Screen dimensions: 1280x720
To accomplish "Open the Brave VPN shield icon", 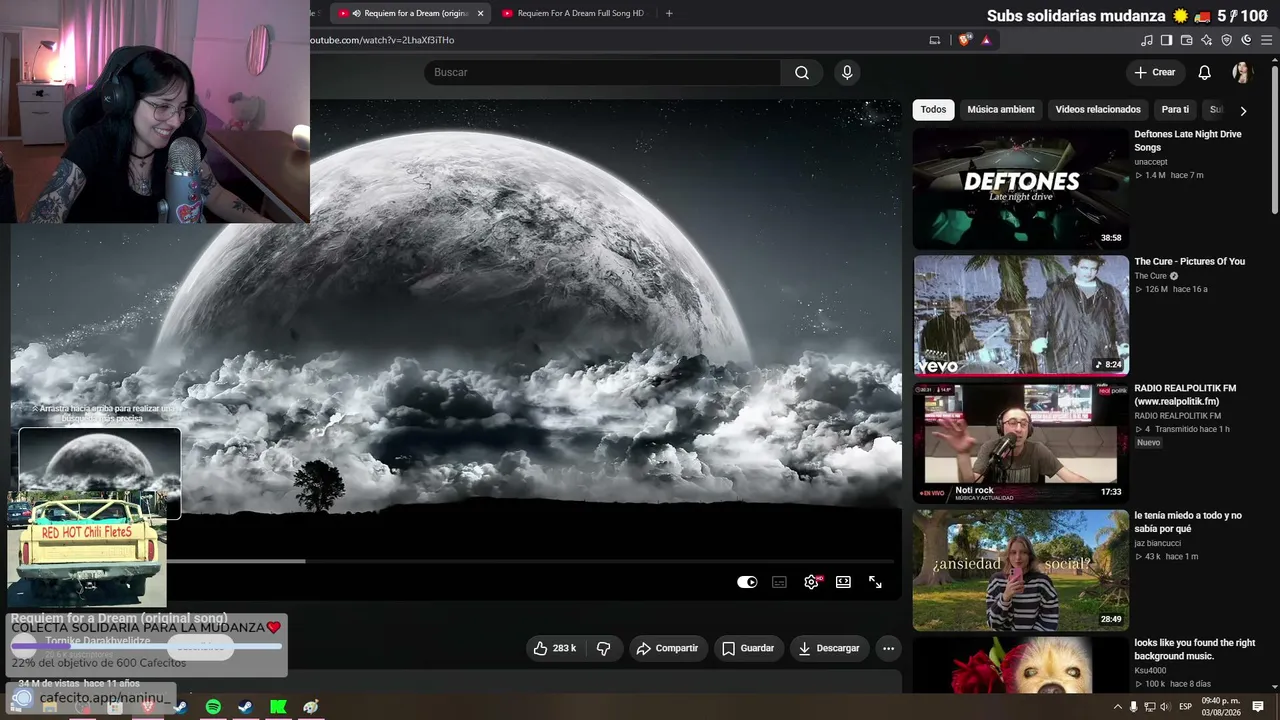I will tap(1227, 40).
